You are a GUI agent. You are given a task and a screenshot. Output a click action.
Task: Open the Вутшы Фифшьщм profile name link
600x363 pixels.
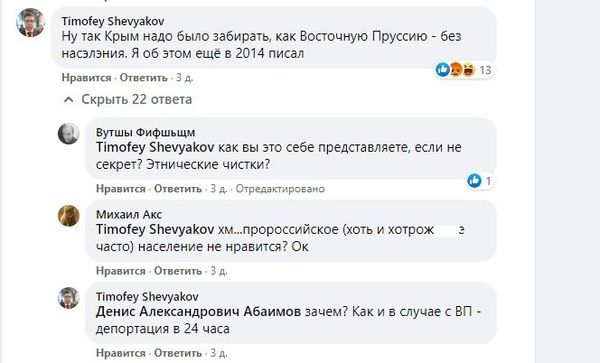click(x=145, y=132)
